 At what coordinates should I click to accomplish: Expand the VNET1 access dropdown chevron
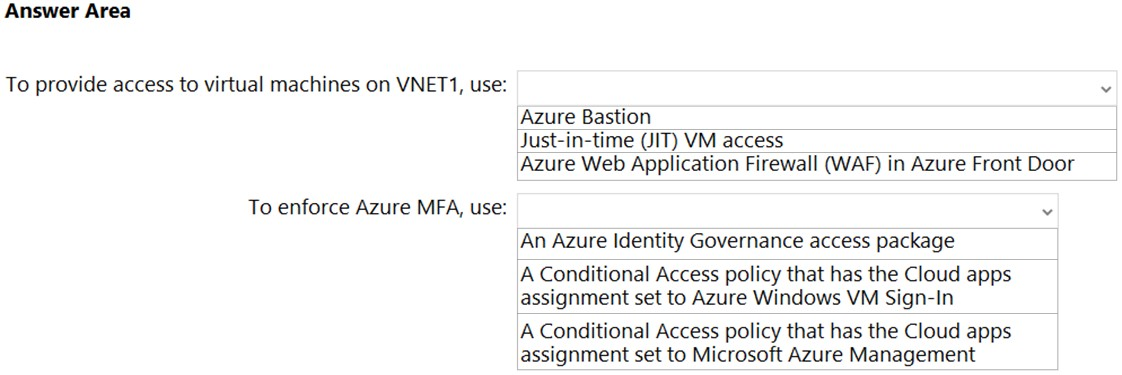click(1104, 88)
